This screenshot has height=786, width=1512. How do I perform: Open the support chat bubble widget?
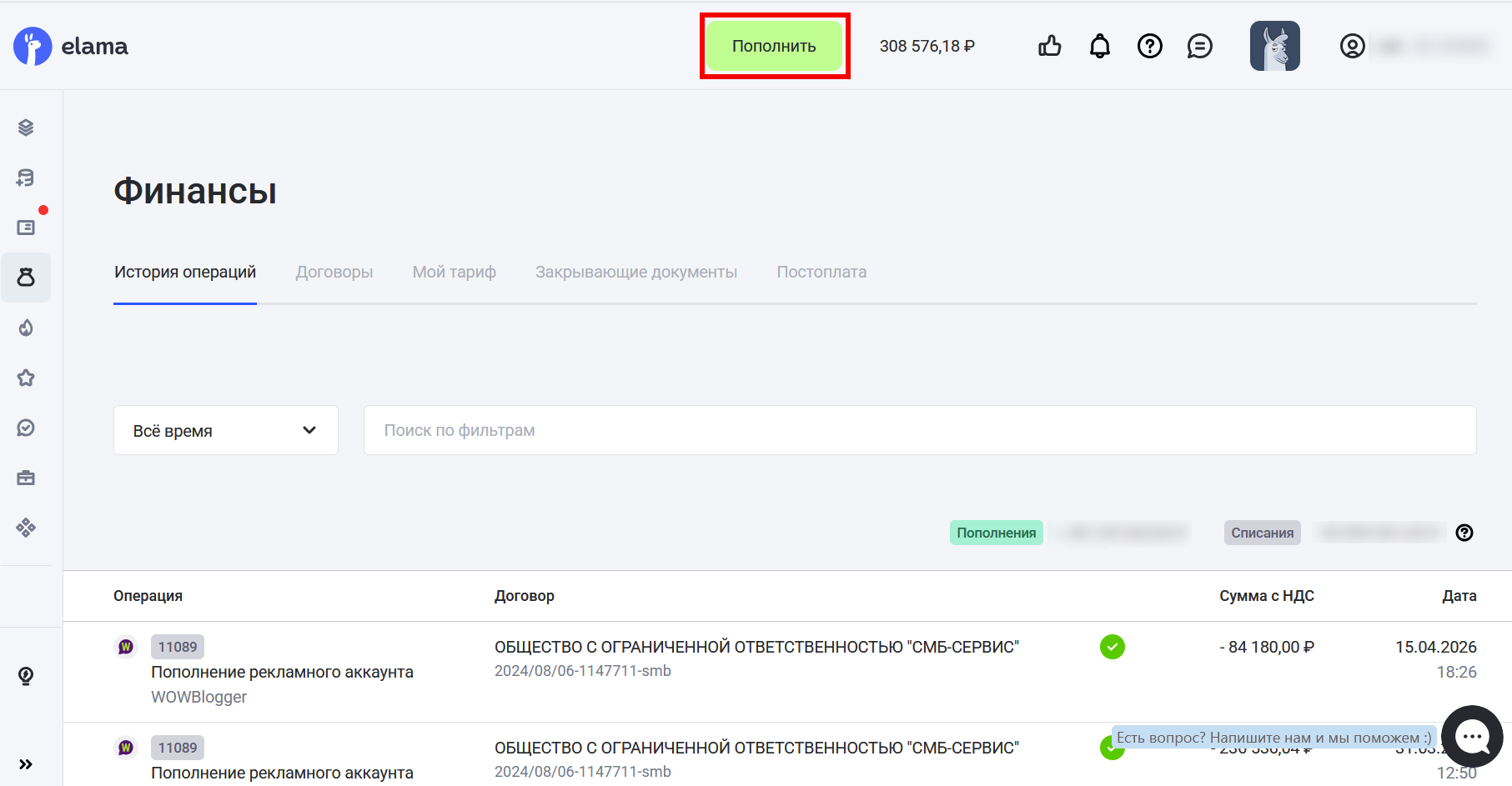coord(1472,737)
